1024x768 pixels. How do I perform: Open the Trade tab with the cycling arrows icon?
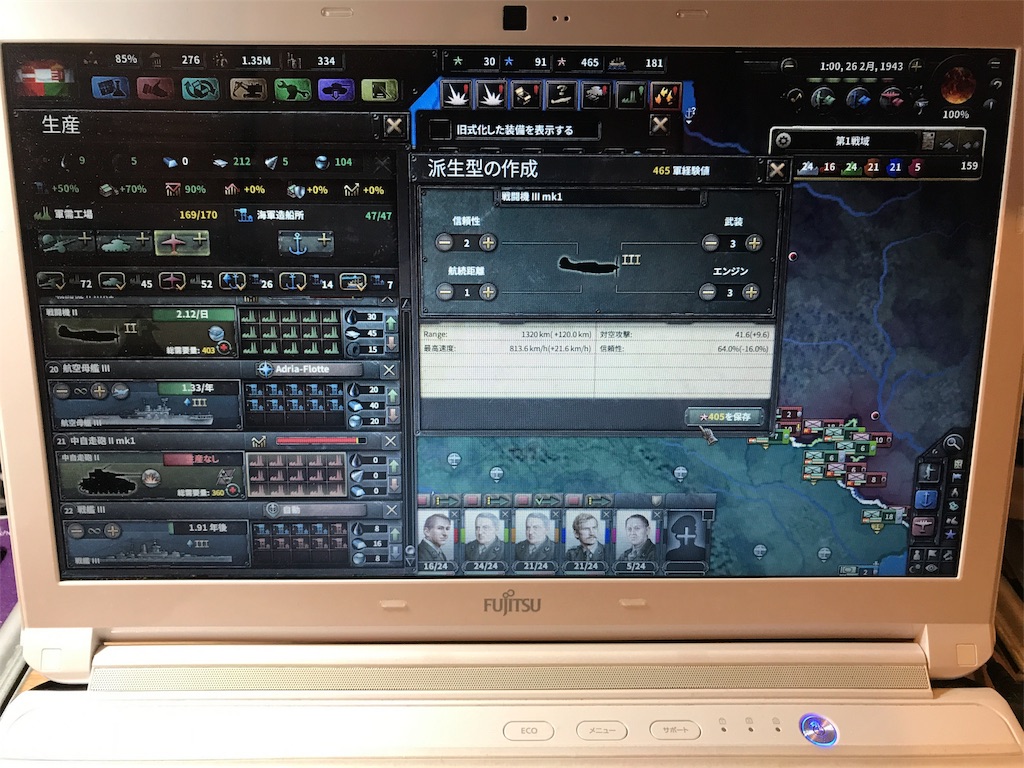pos(200,89)
